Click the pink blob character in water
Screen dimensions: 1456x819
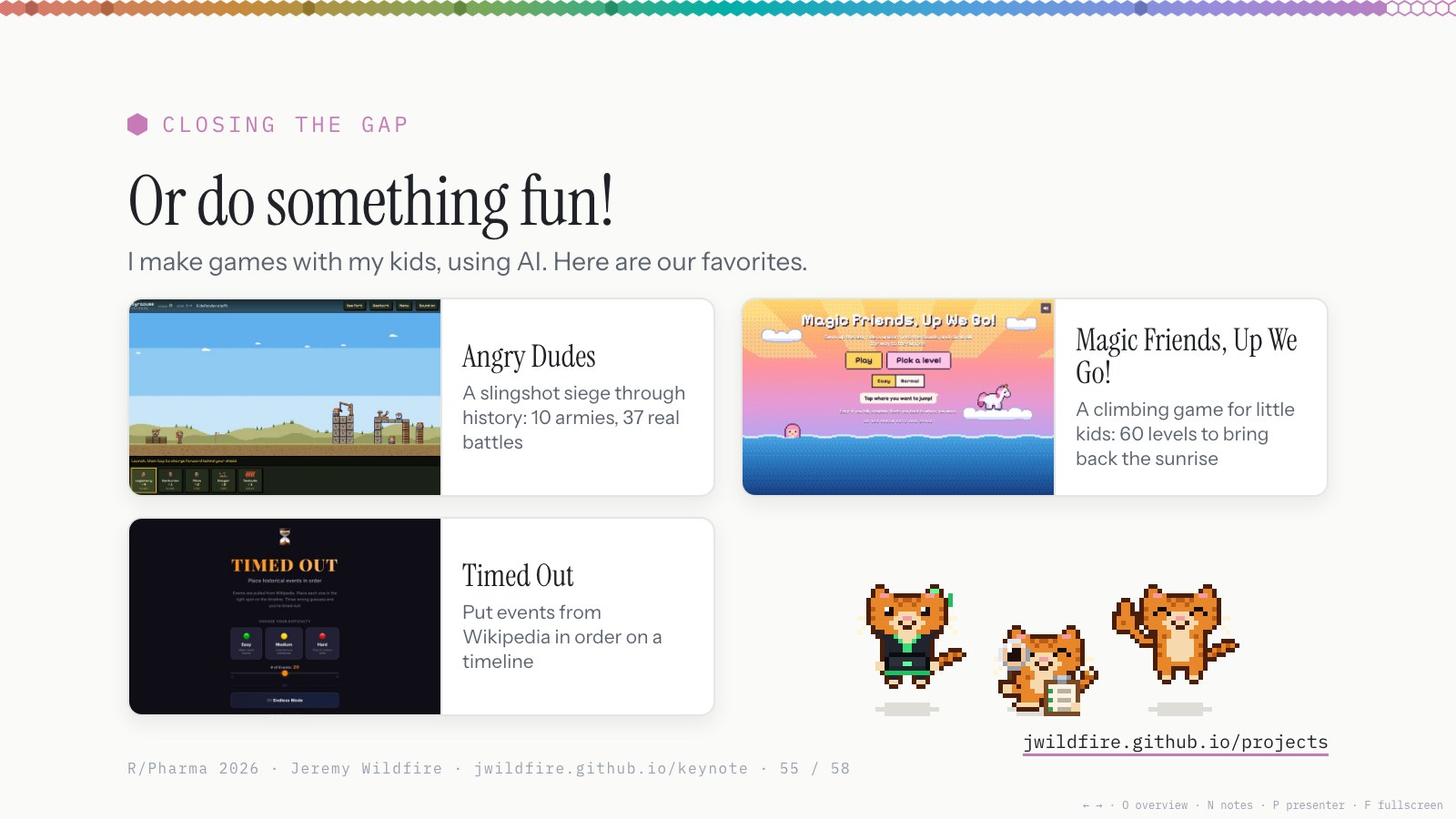point(793,430)
